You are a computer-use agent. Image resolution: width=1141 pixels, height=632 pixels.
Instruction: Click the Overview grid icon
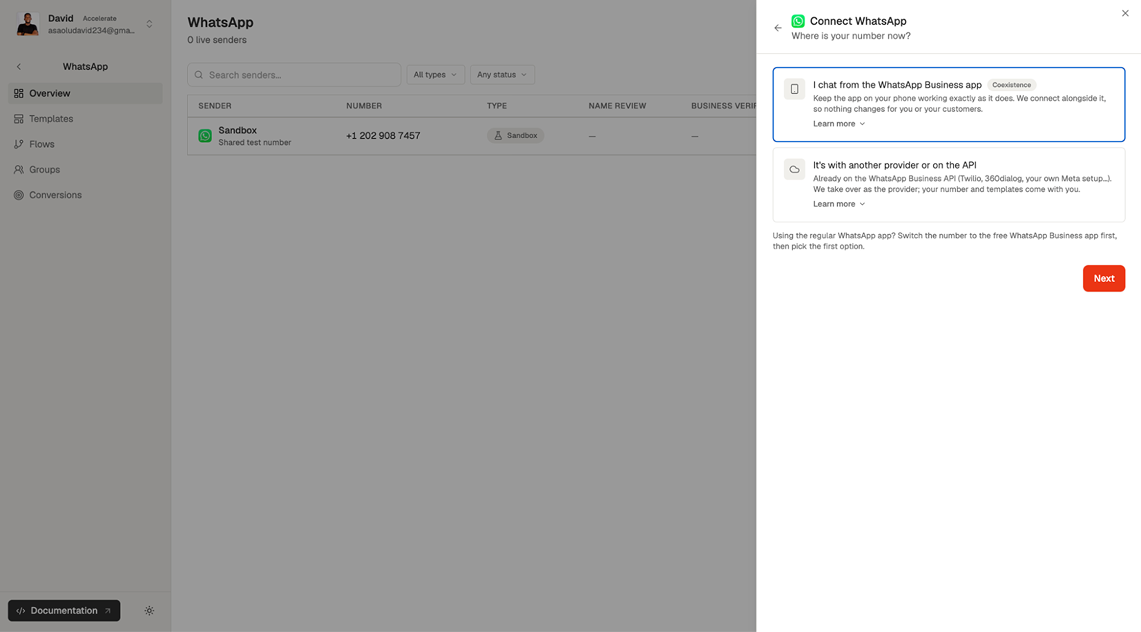(x=19, y=93)
